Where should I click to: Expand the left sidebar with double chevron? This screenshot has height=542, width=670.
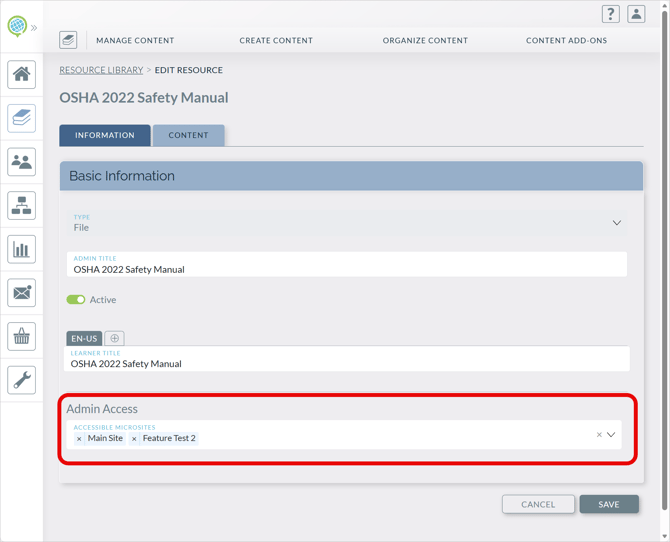pyautogui.click(x=34, y=27)
